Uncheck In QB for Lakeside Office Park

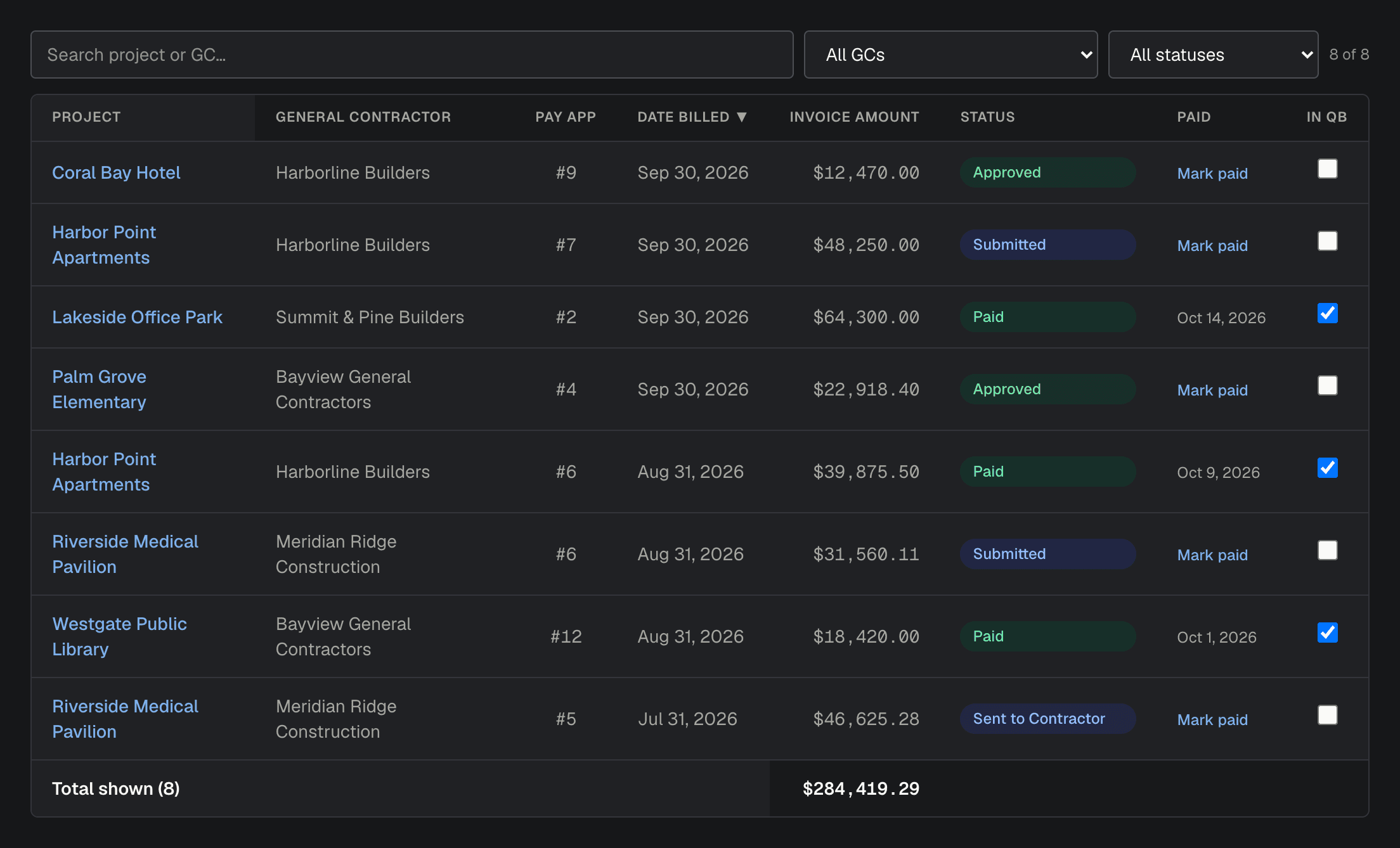[x=1327, y=313]
